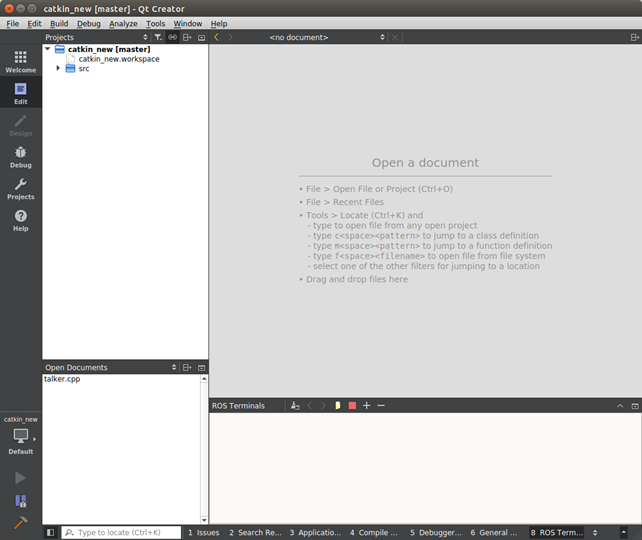Viewport: 642px width, 540px height.
Task: Toggle synchronize with editor link icon
Action: click(172, 37)
